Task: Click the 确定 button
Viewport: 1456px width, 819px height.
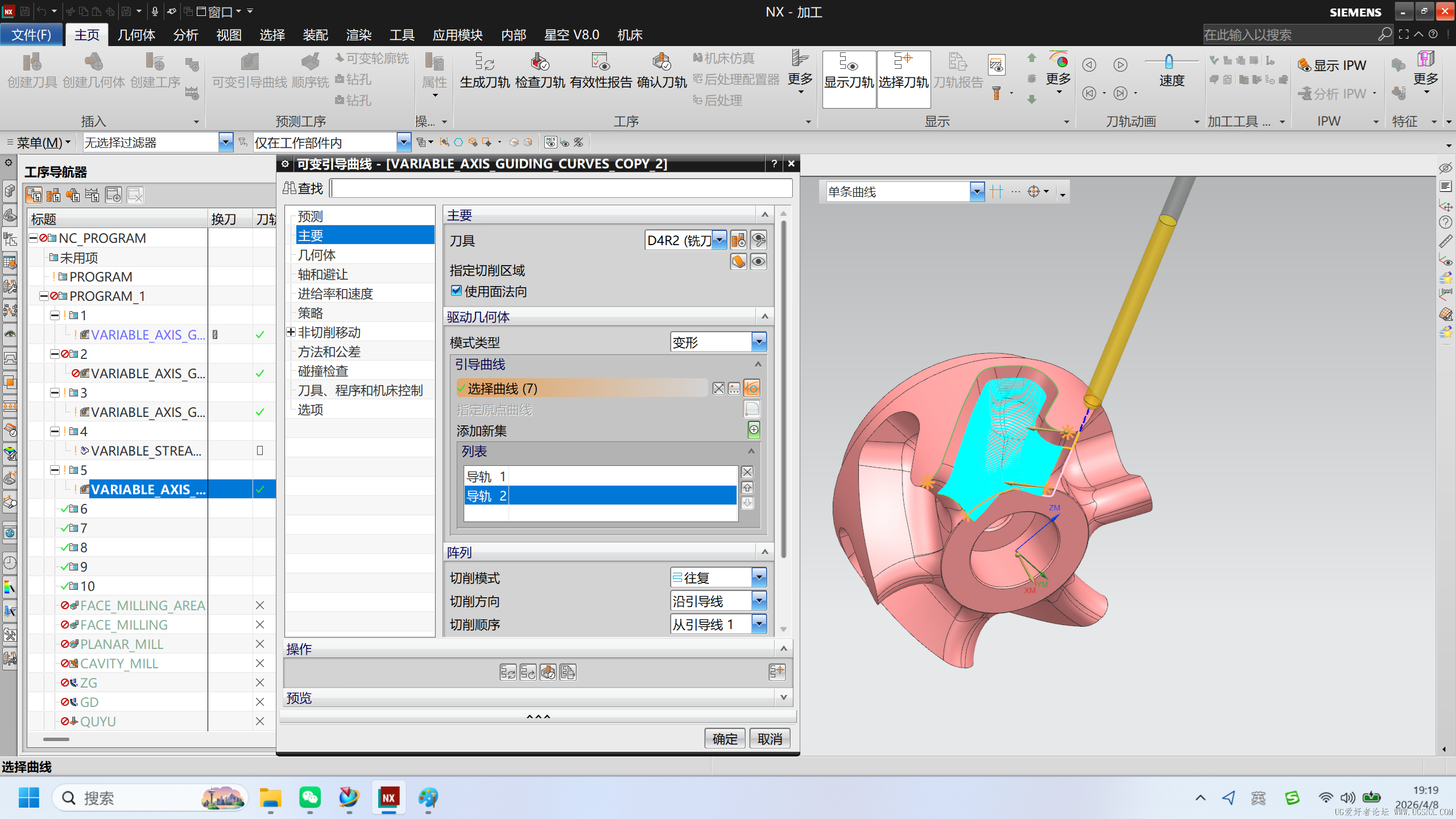Action: coord(725,739)
